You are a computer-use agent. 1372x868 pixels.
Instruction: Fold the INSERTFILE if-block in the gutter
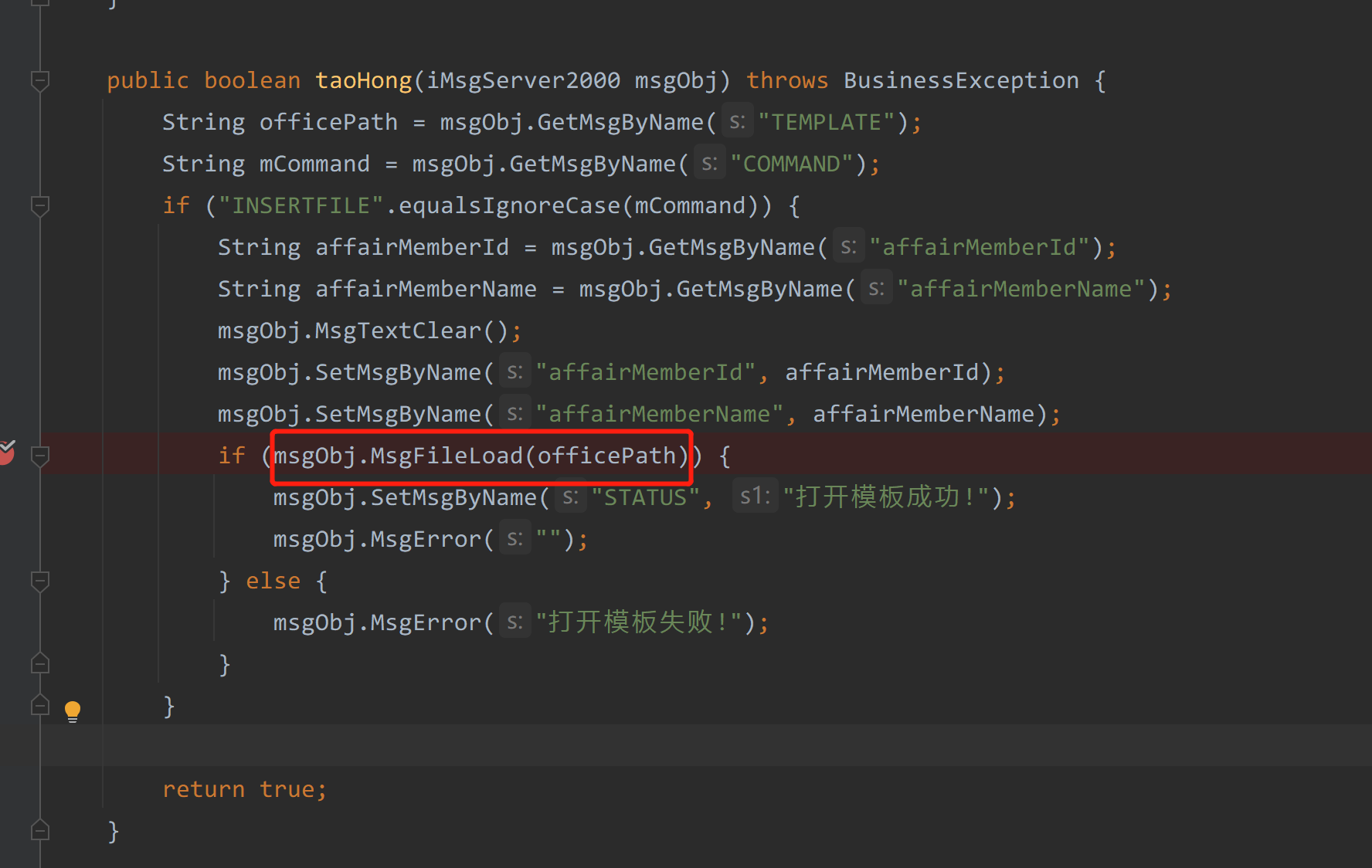40,205
